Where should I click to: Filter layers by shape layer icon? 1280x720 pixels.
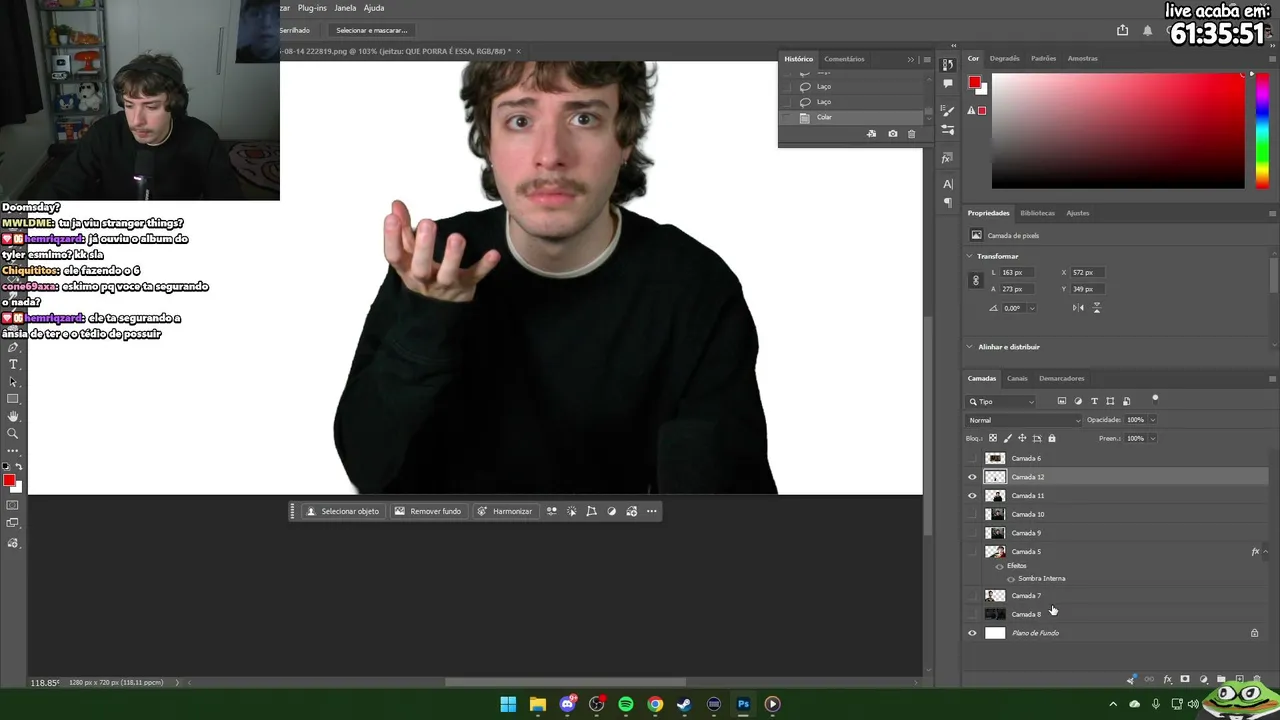(1110, 401)
